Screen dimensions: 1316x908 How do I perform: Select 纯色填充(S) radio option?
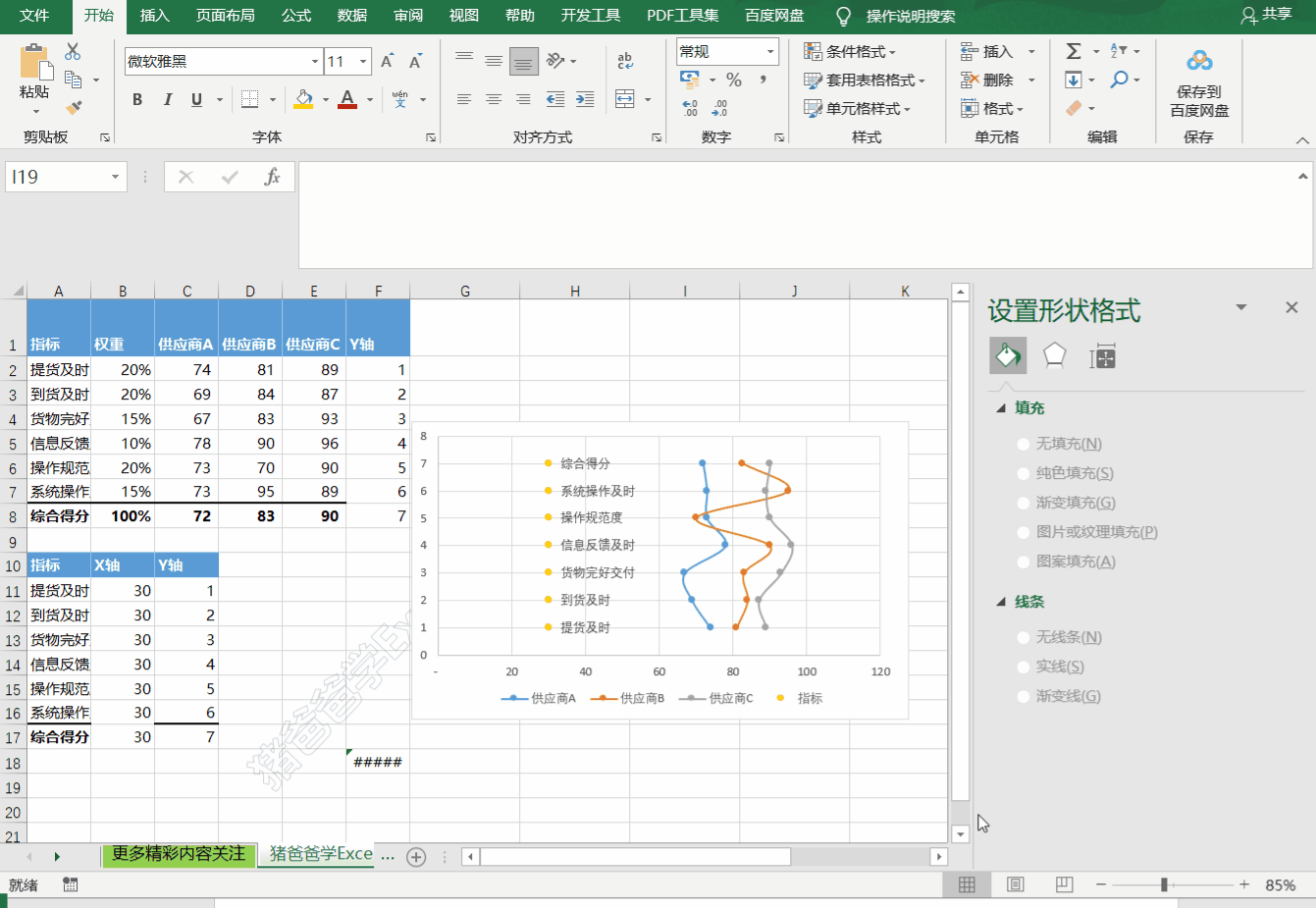[1025, 473]
